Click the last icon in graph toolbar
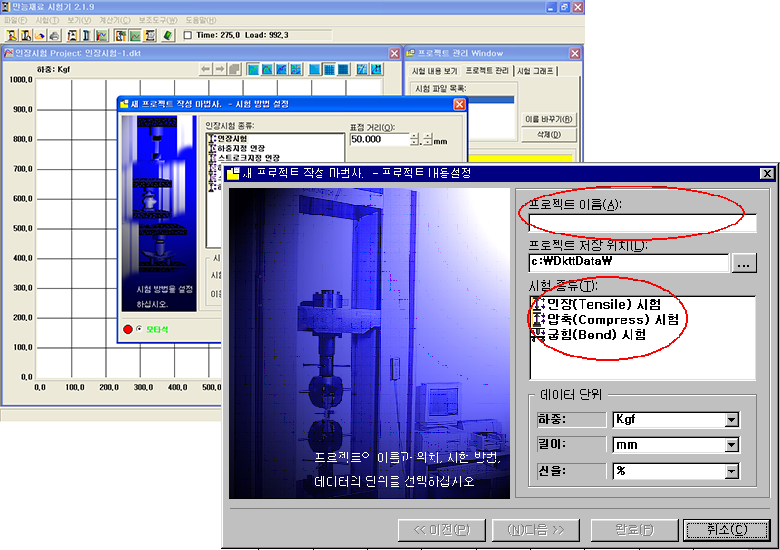This screenshot has width=780, height=550. coord(376,69)
